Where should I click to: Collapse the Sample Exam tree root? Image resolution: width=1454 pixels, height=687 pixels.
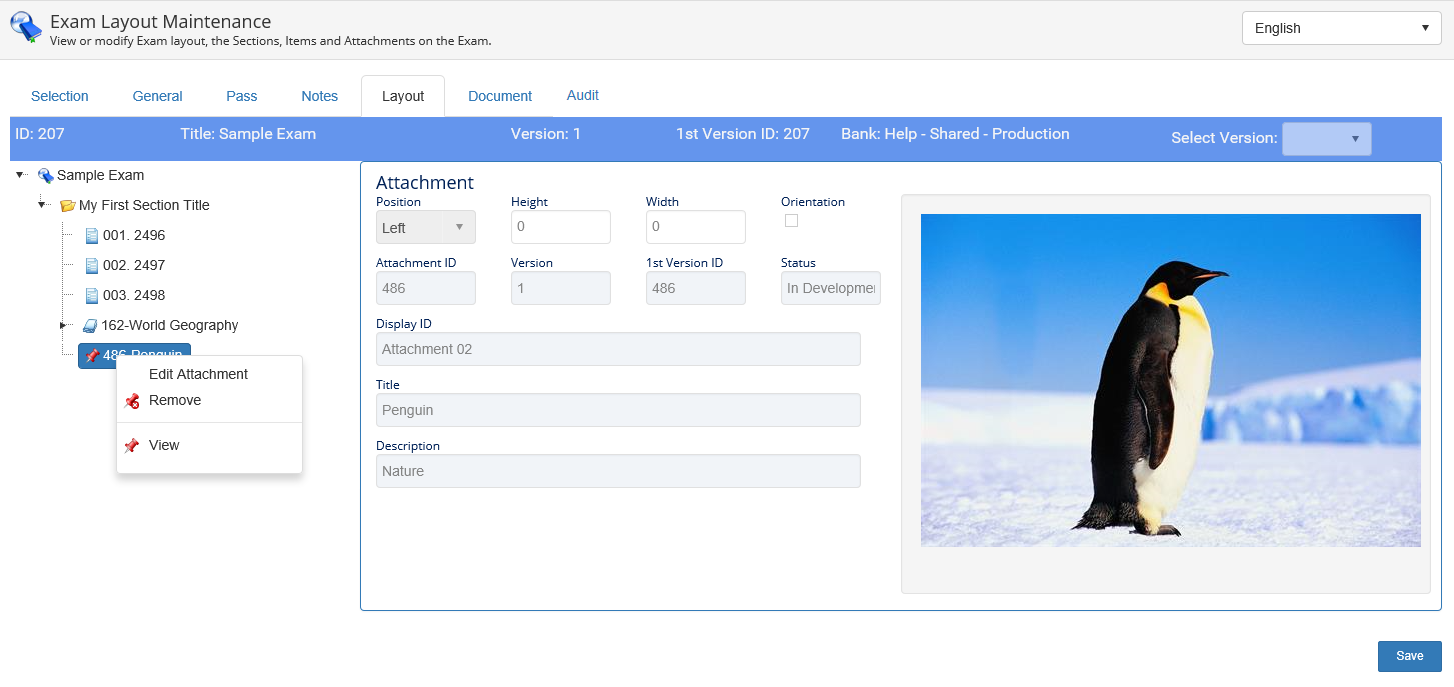(20, 175)
